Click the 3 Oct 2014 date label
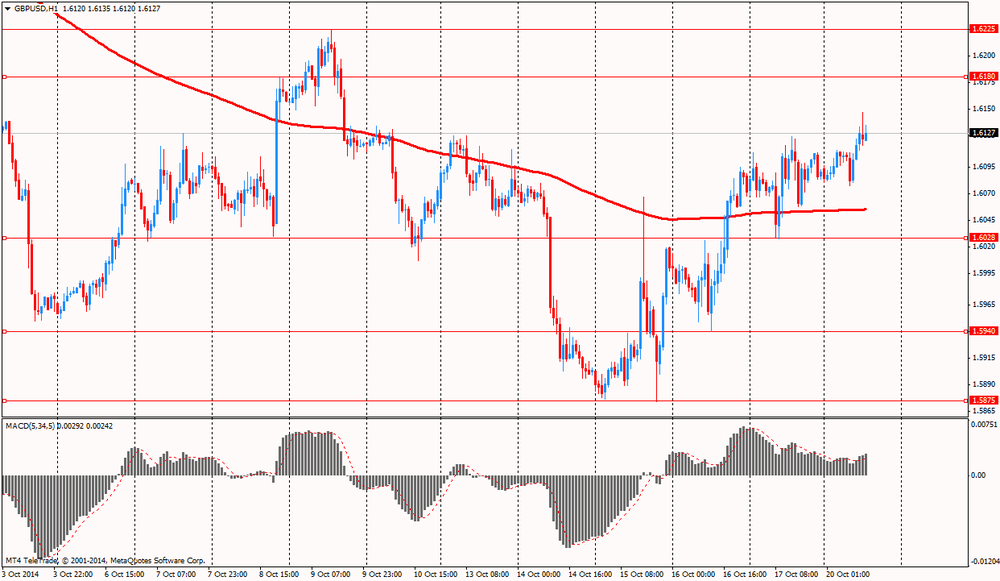 [20, 574]
